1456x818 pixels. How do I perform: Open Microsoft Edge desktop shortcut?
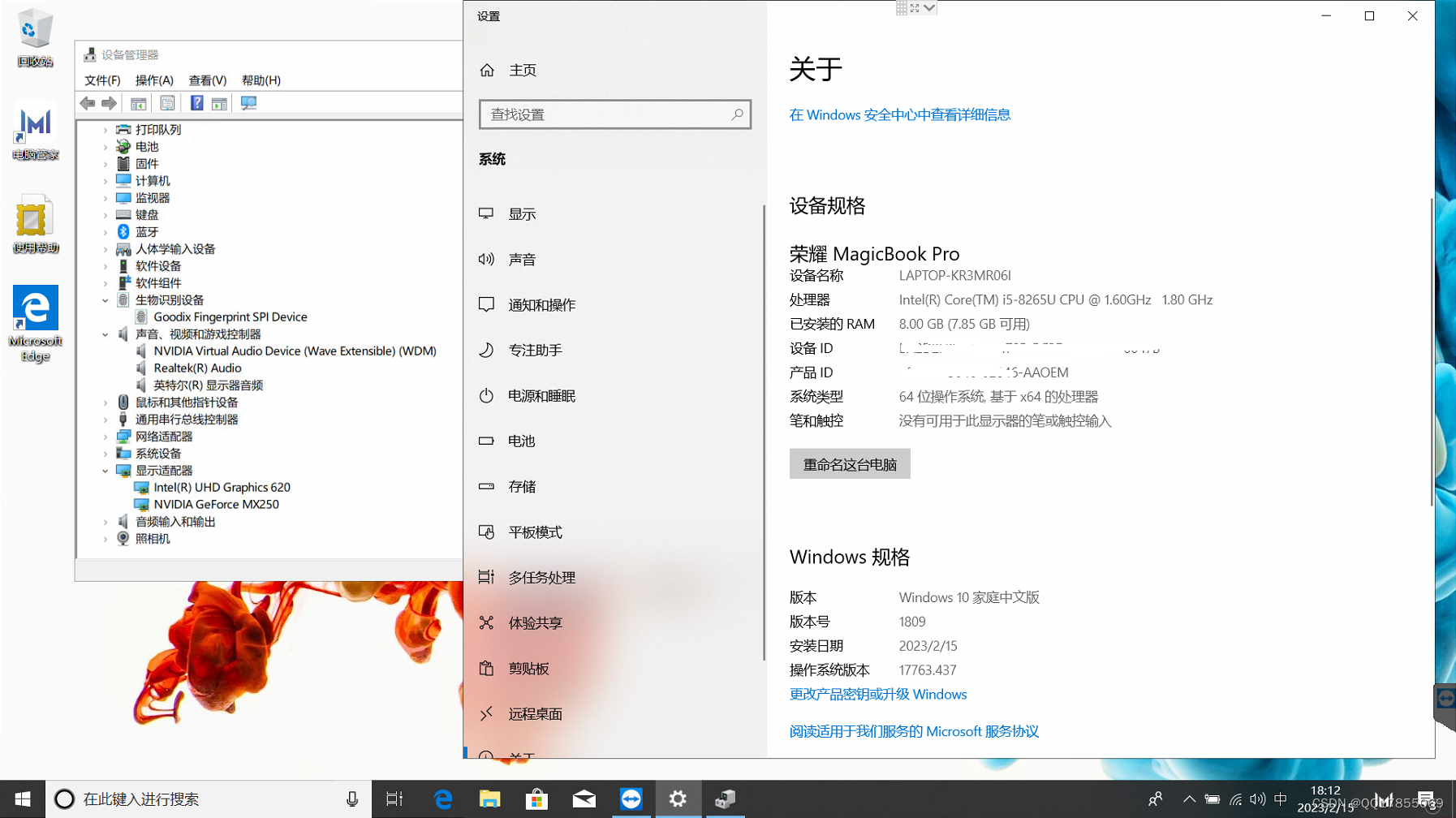click(35, 323)
